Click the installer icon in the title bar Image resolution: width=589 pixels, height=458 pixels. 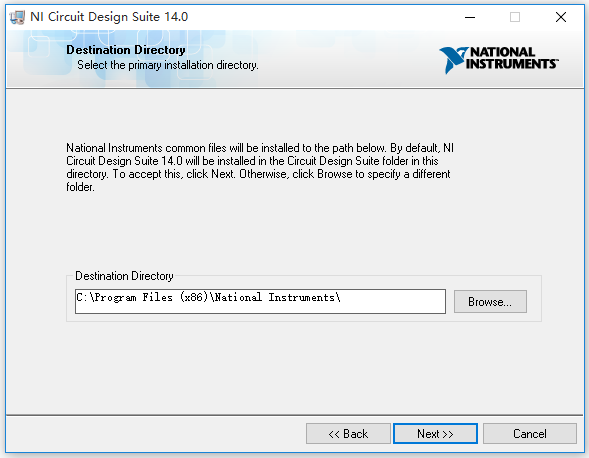click(17, 17)
